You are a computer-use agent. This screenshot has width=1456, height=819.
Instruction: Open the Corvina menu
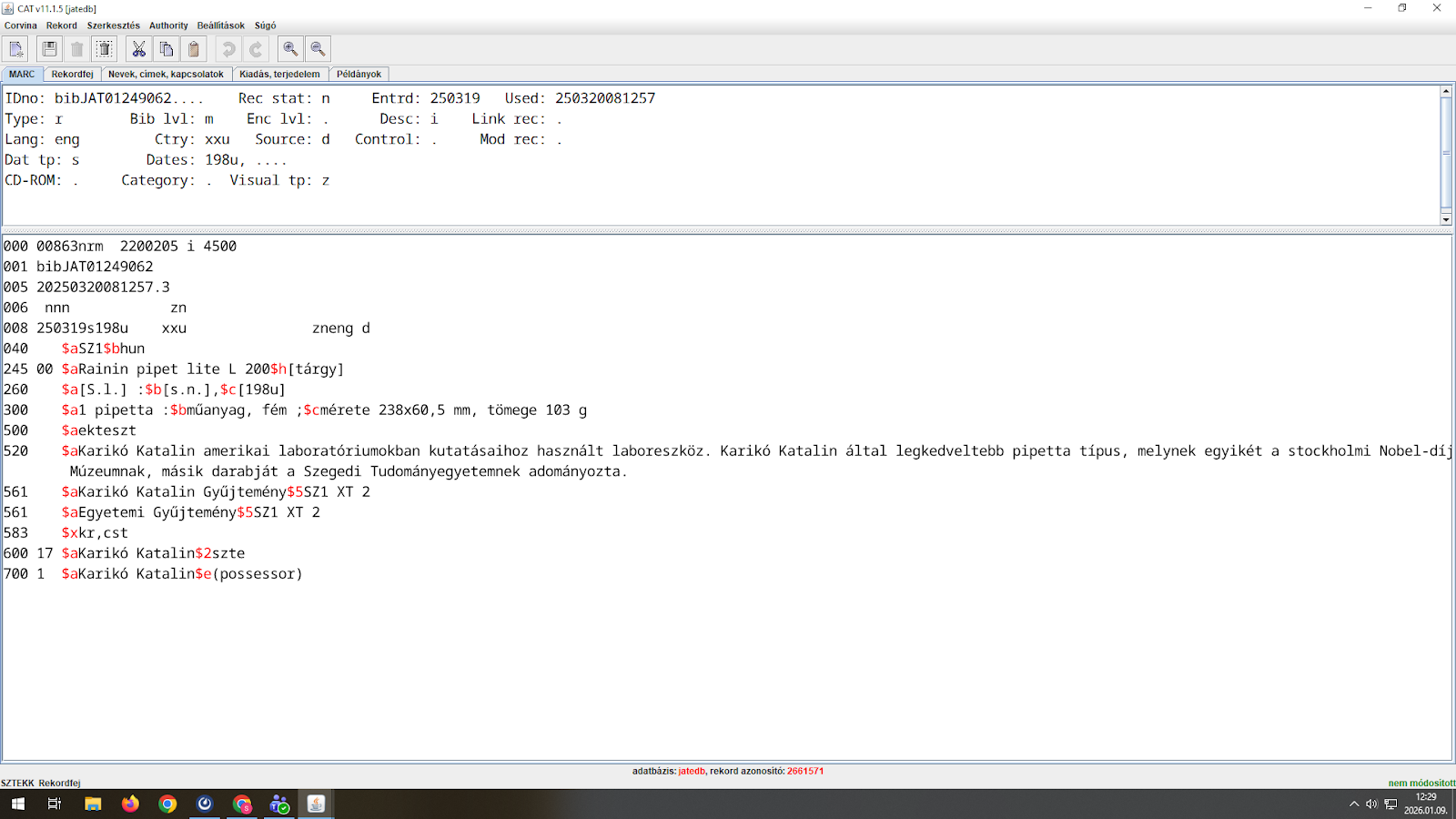click(x=20, y=25)
